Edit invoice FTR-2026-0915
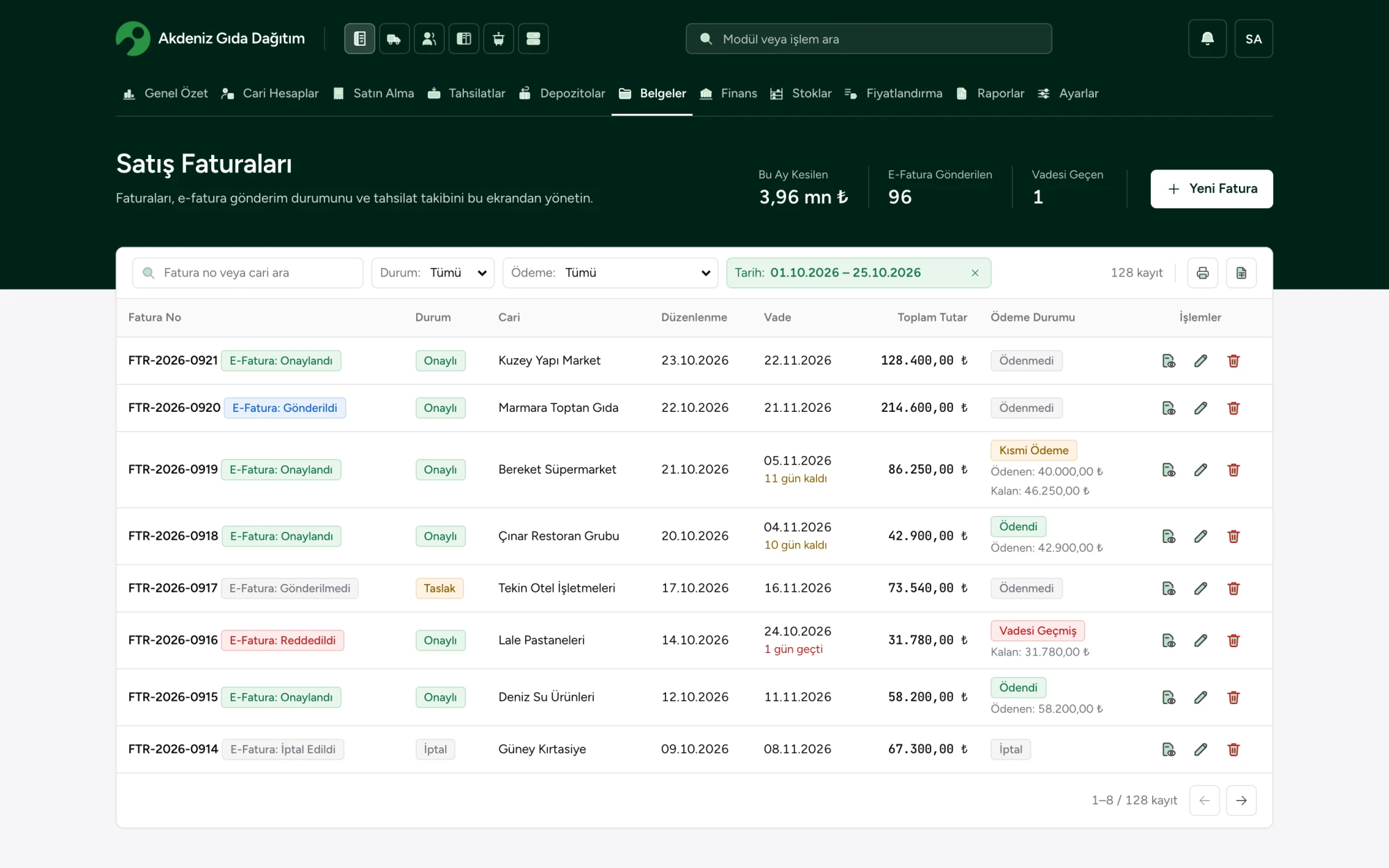Image resolution: width=1389 pixels, height=868 pixels. [1201, 697]
